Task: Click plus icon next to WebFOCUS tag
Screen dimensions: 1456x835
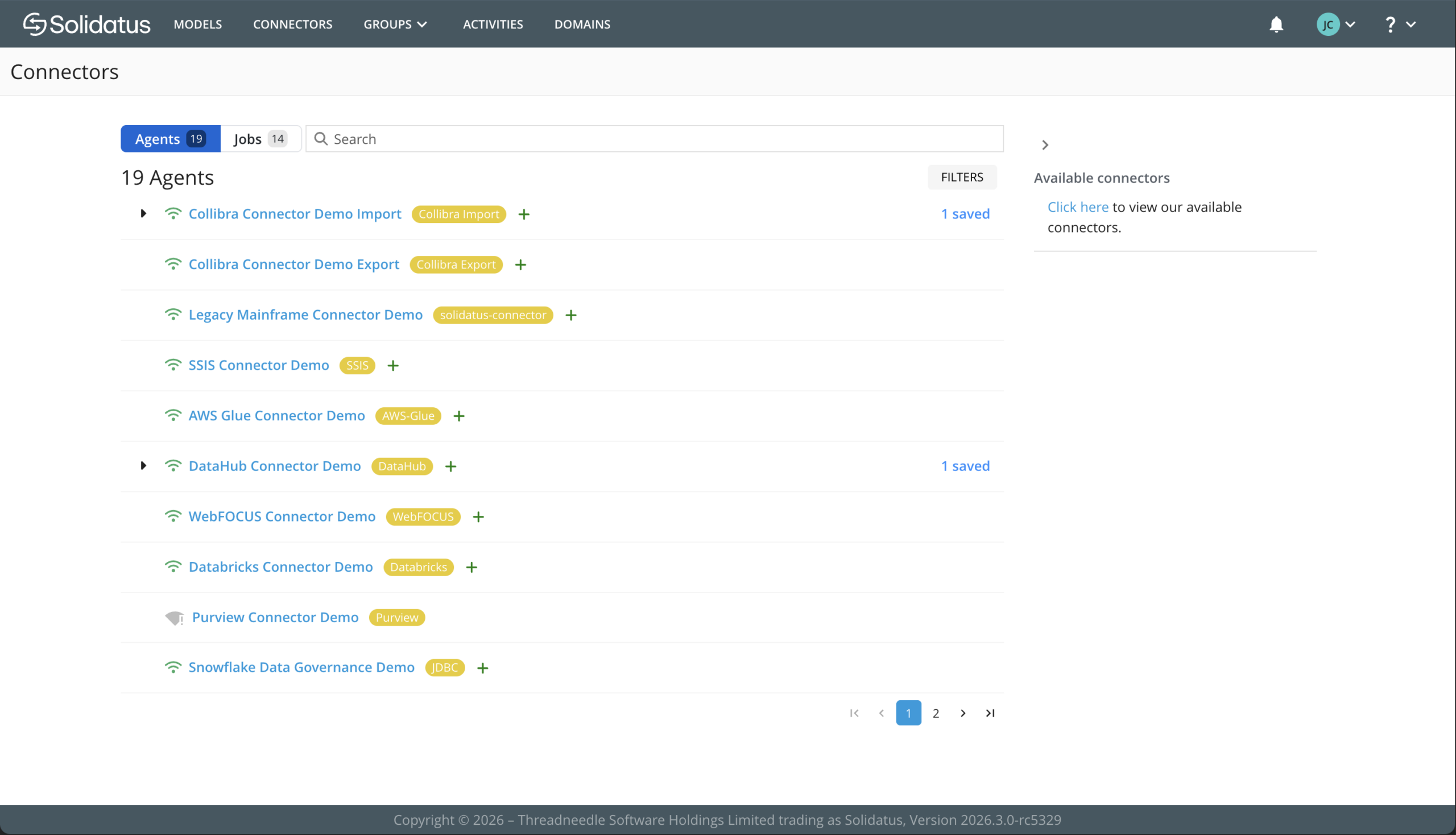Action: tap(478, 517)
